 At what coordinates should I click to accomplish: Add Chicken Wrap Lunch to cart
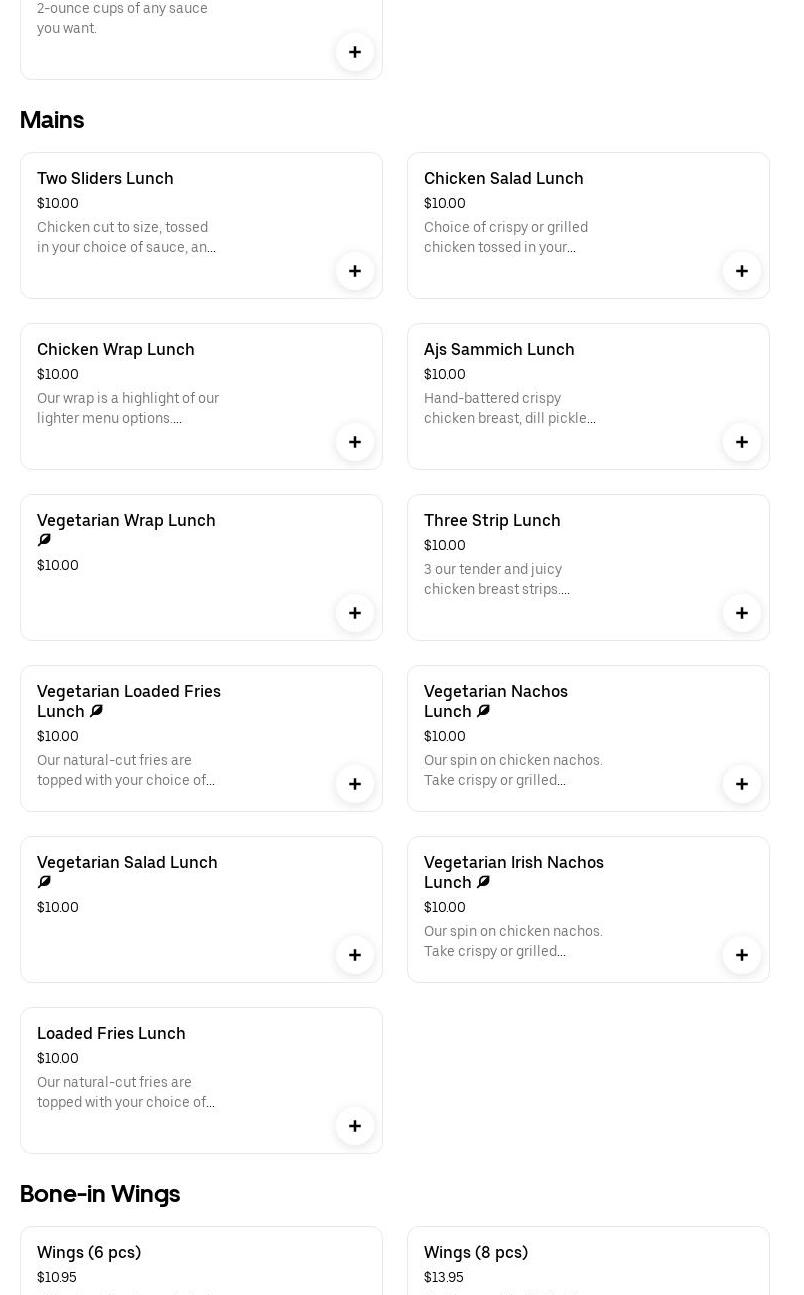355,442
